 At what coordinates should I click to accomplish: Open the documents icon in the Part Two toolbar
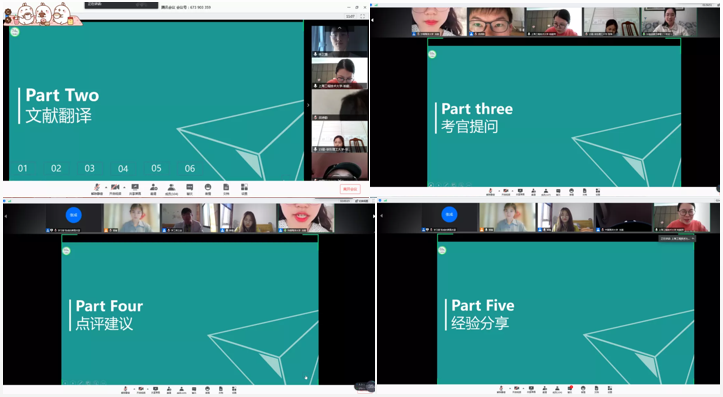[x=226, y=187]
